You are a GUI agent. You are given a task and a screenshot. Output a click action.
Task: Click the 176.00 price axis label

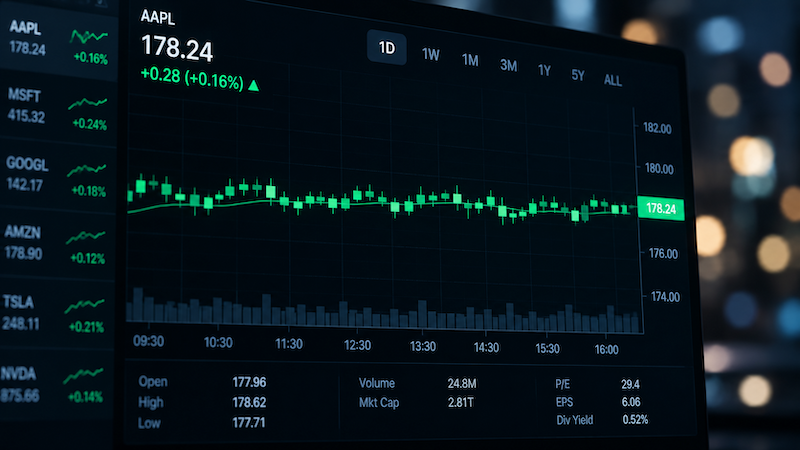coord(663,253)
